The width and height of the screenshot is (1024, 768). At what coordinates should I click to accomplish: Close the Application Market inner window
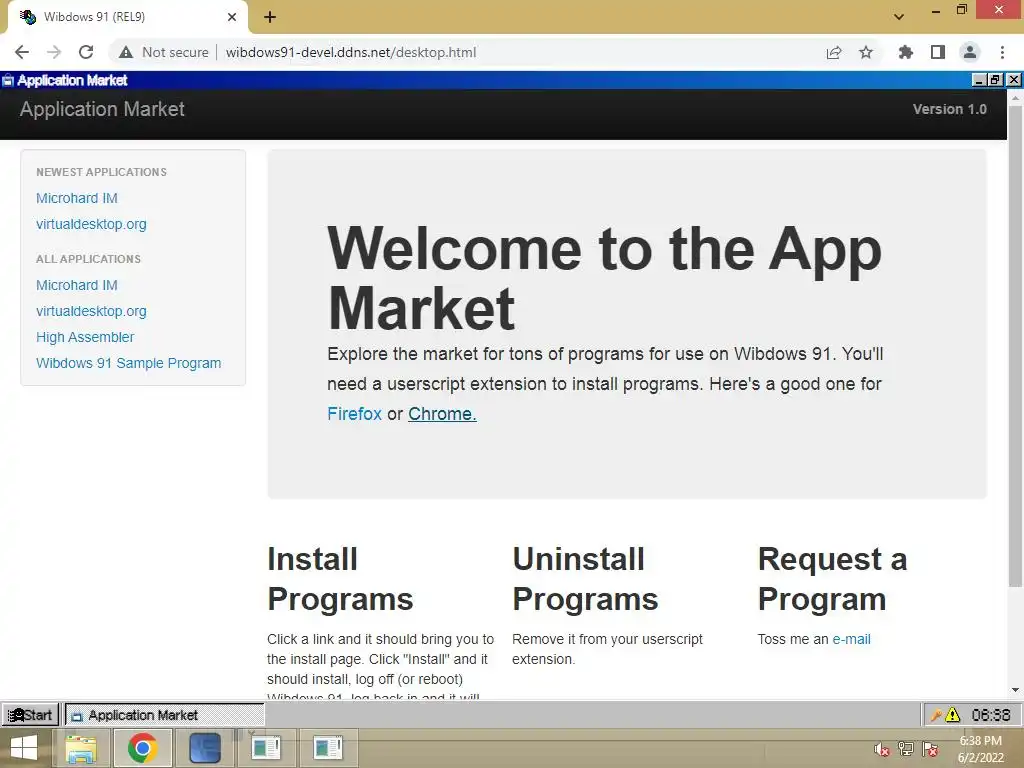(1014, 80)
